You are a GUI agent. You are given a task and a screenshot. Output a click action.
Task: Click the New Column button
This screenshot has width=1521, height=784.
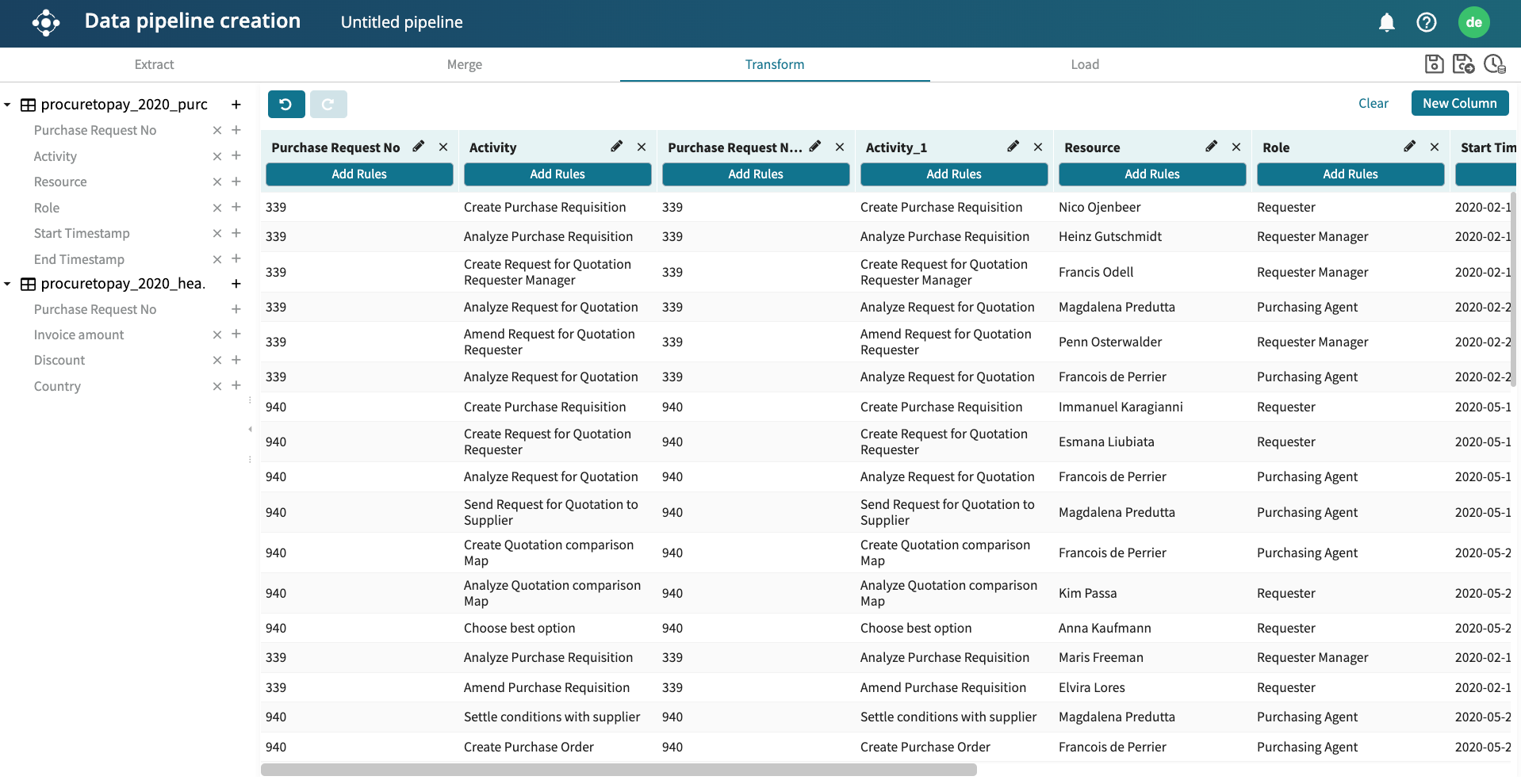tap(1459, 103)
